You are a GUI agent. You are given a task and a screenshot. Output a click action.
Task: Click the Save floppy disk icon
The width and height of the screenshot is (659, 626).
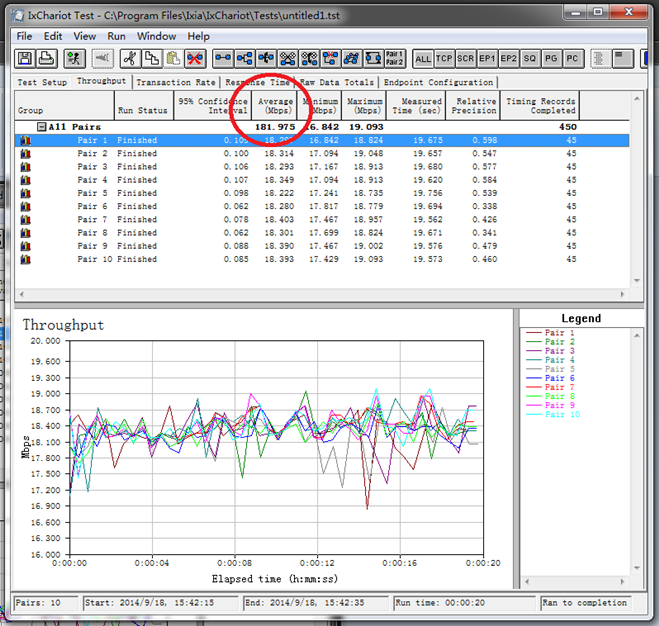click(x=24, y=58)
